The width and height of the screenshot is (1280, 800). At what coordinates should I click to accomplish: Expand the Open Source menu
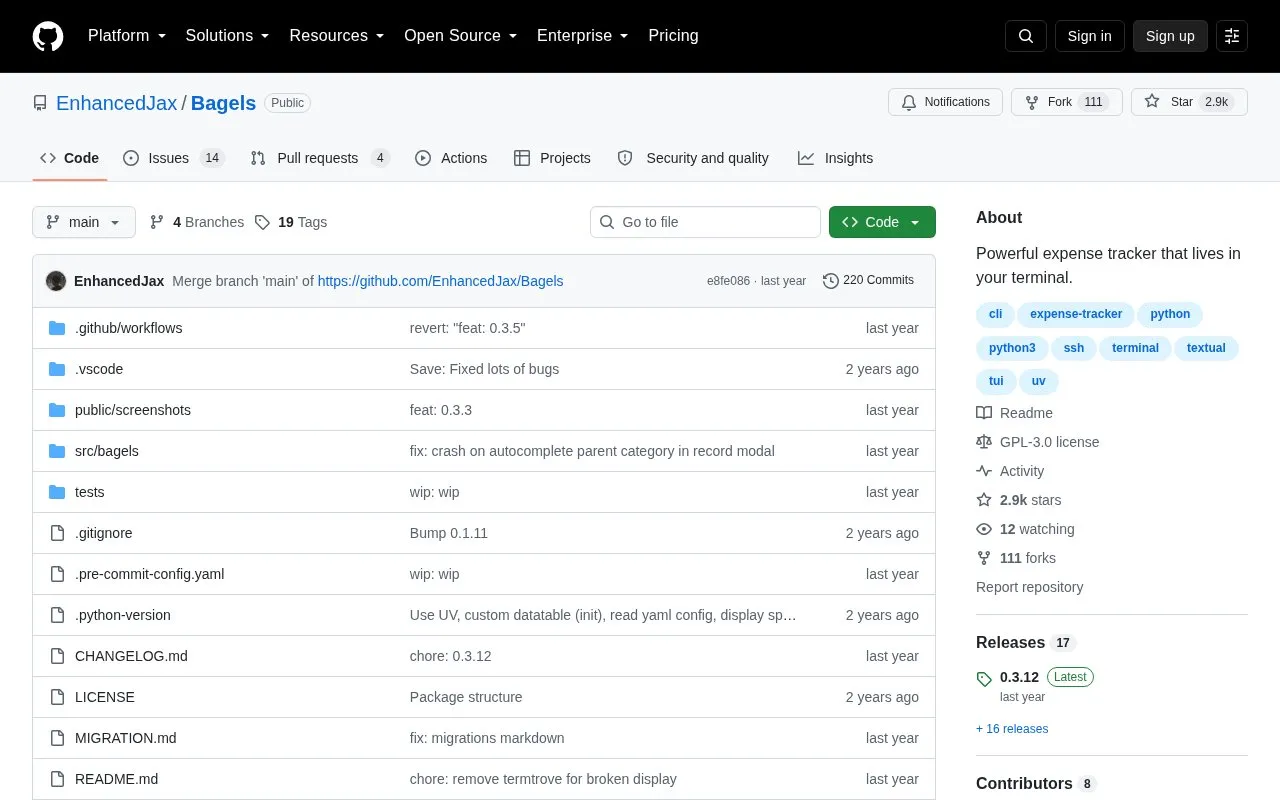pyautogui.click(x=461, y=36)
